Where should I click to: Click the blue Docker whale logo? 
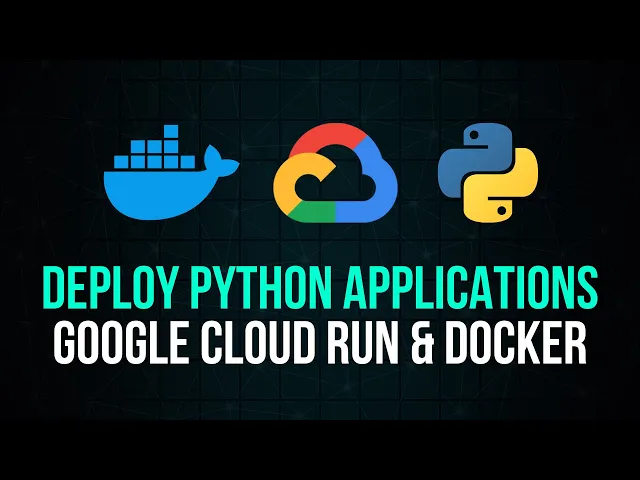(171, 172)
